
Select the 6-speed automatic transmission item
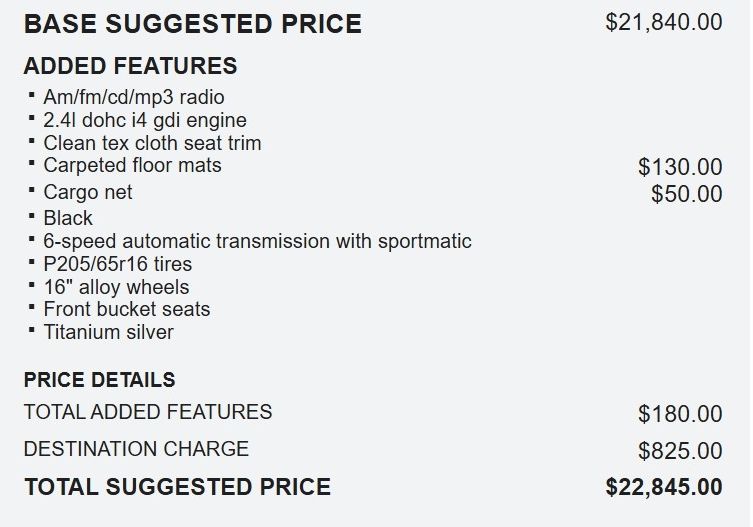pos(257,241)
